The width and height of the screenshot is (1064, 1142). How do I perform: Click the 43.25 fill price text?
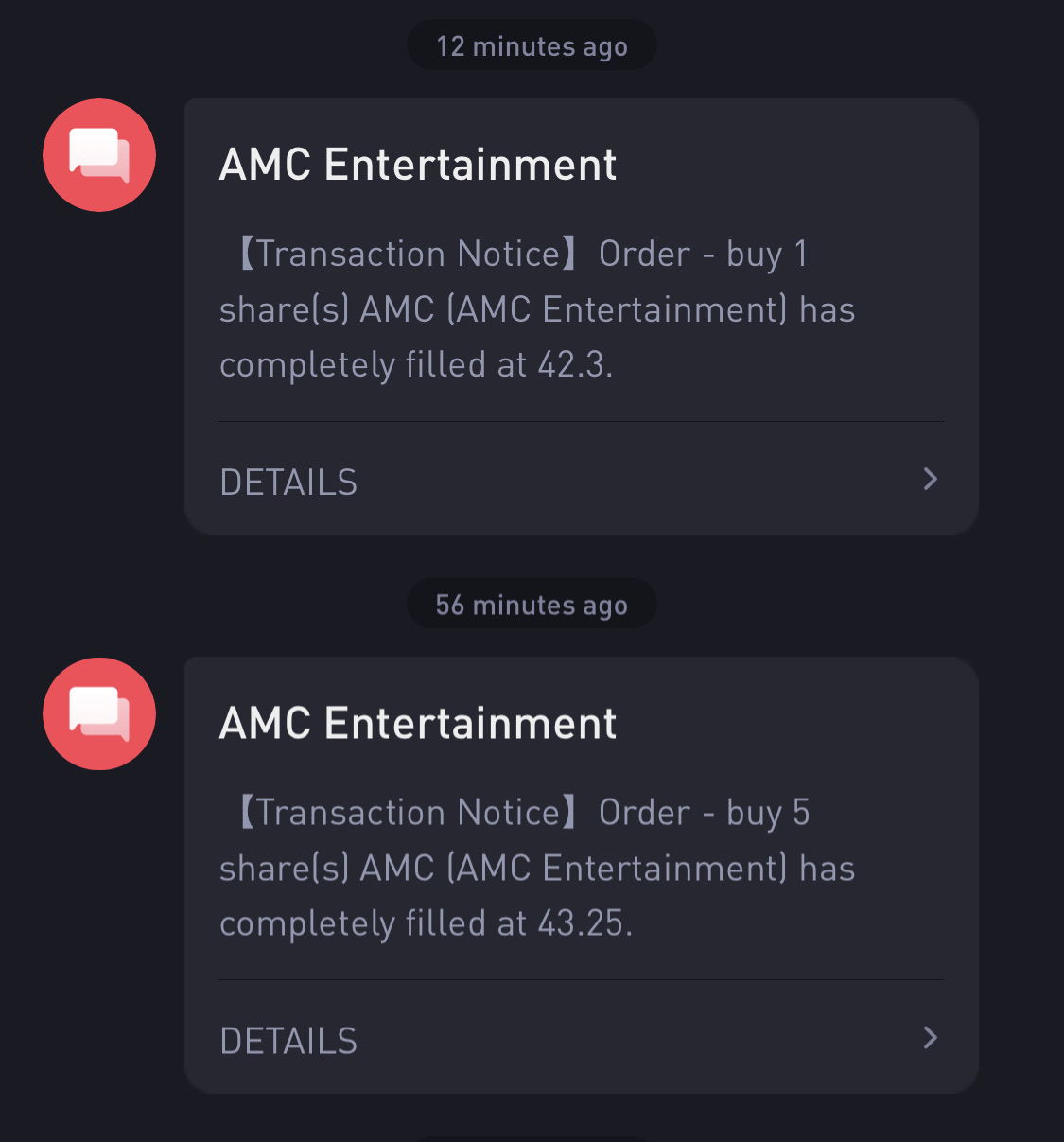click(x=584, y=922)
